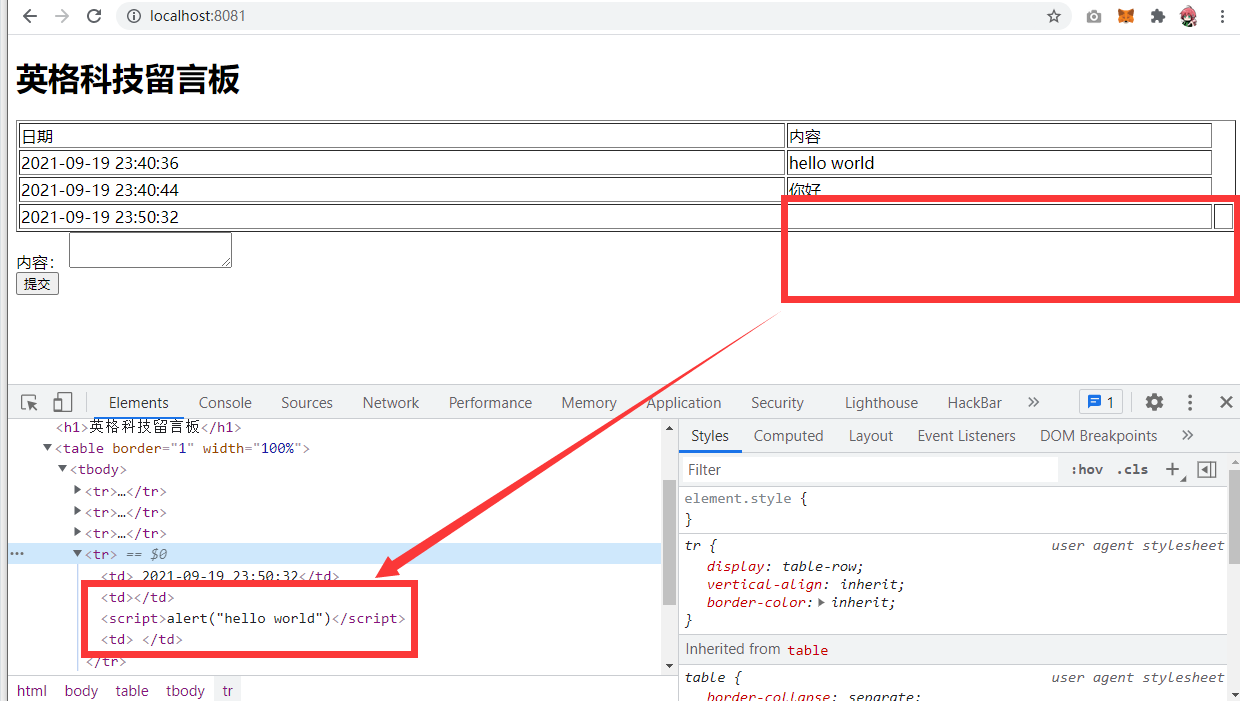Click the inspect element picker icon
This screenshot has height=701, width=1240.
pyautogui.click(x=30, y=402)
